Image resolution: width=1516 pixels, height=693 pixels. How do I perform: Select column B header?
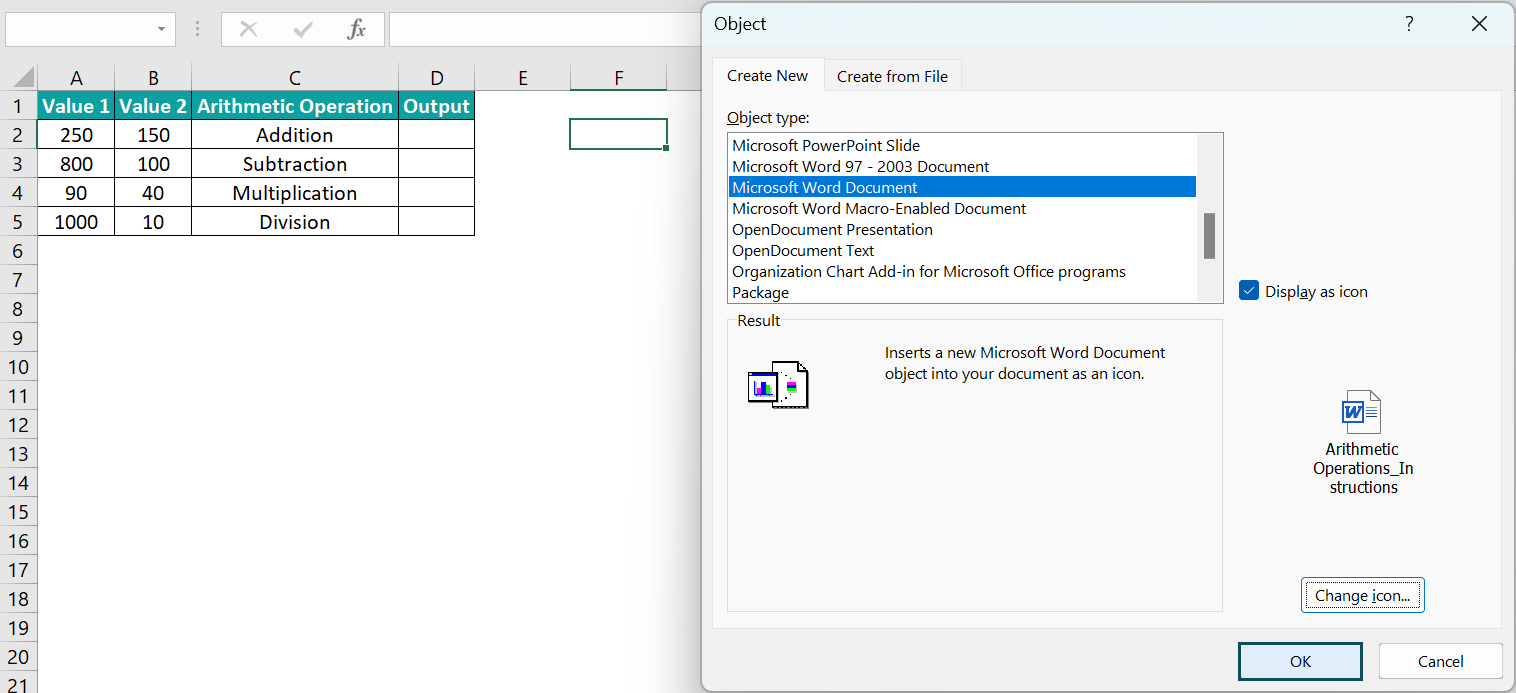pos(153,78)
